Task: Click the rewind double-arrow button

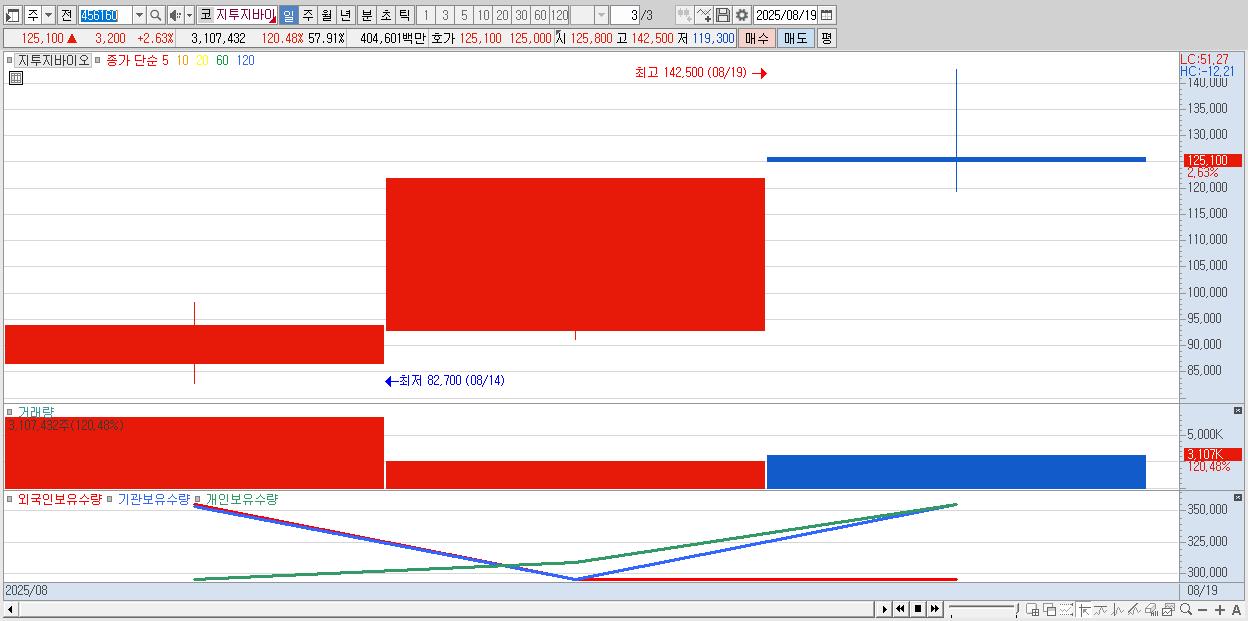Action: tap(900, 609)
